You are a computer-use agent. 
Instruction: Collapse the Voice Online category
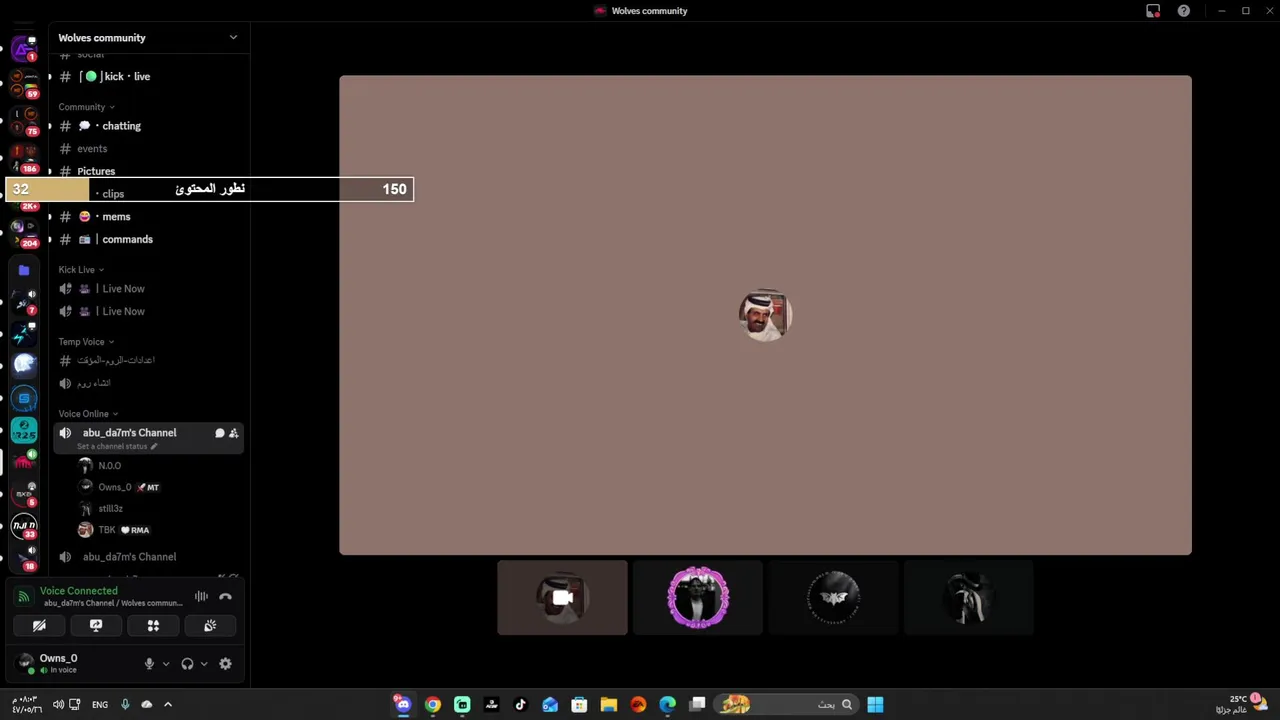click(x=88, y=414)
